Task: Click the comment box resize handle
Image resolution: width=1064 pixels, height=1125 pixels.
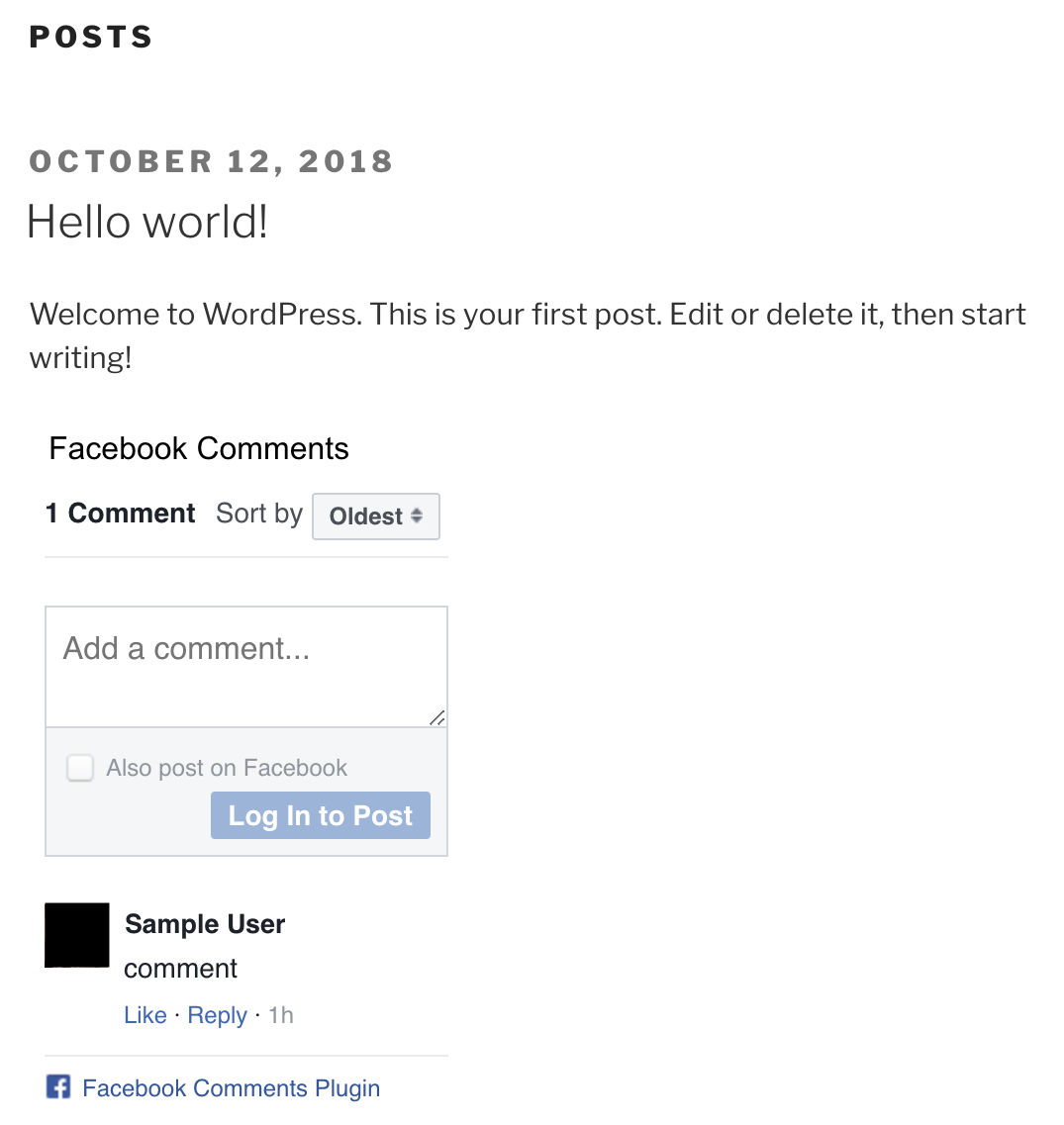Action: tap(437, 717)
